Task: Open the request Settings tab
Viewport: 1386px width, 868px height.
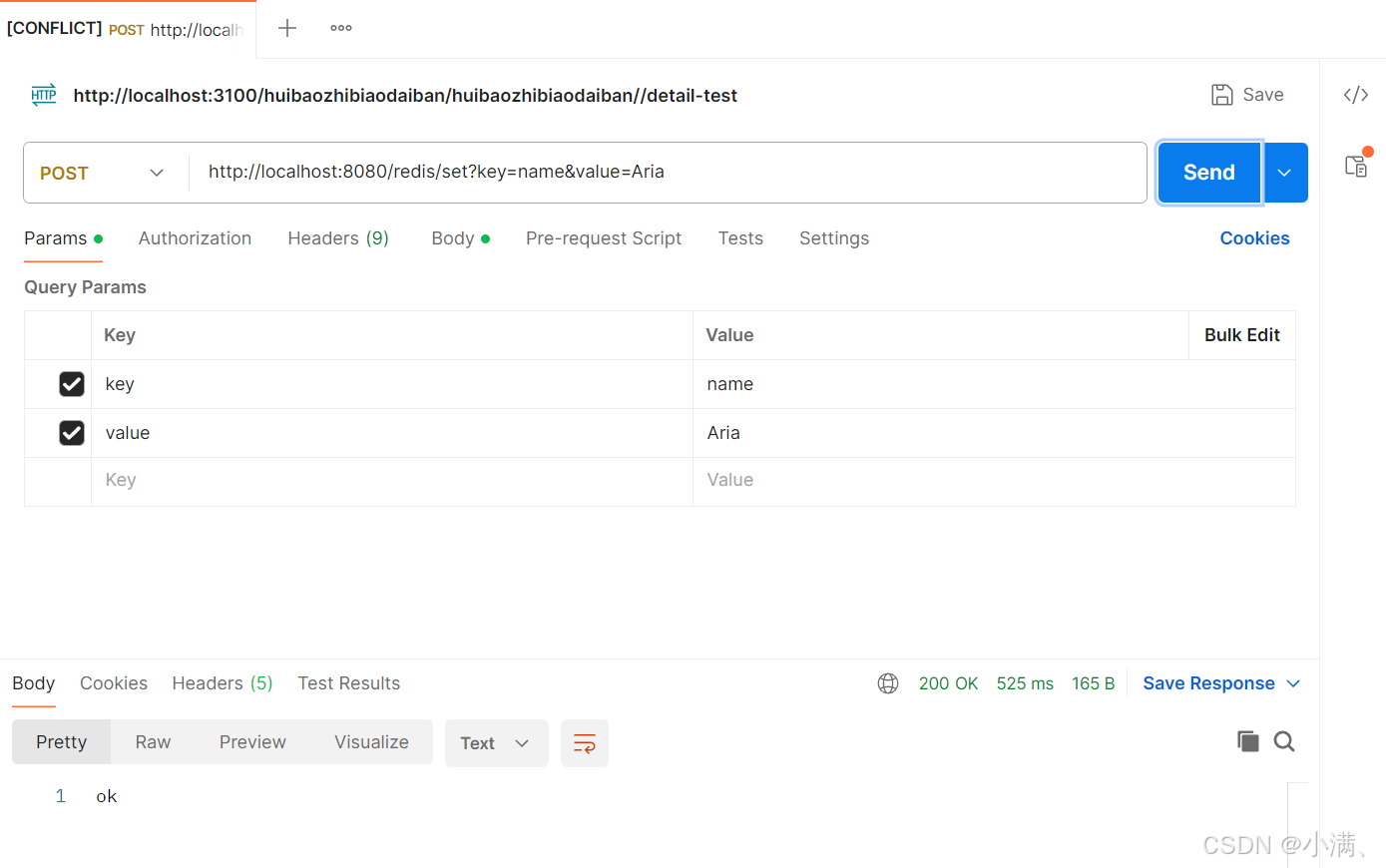Action: 834,238
